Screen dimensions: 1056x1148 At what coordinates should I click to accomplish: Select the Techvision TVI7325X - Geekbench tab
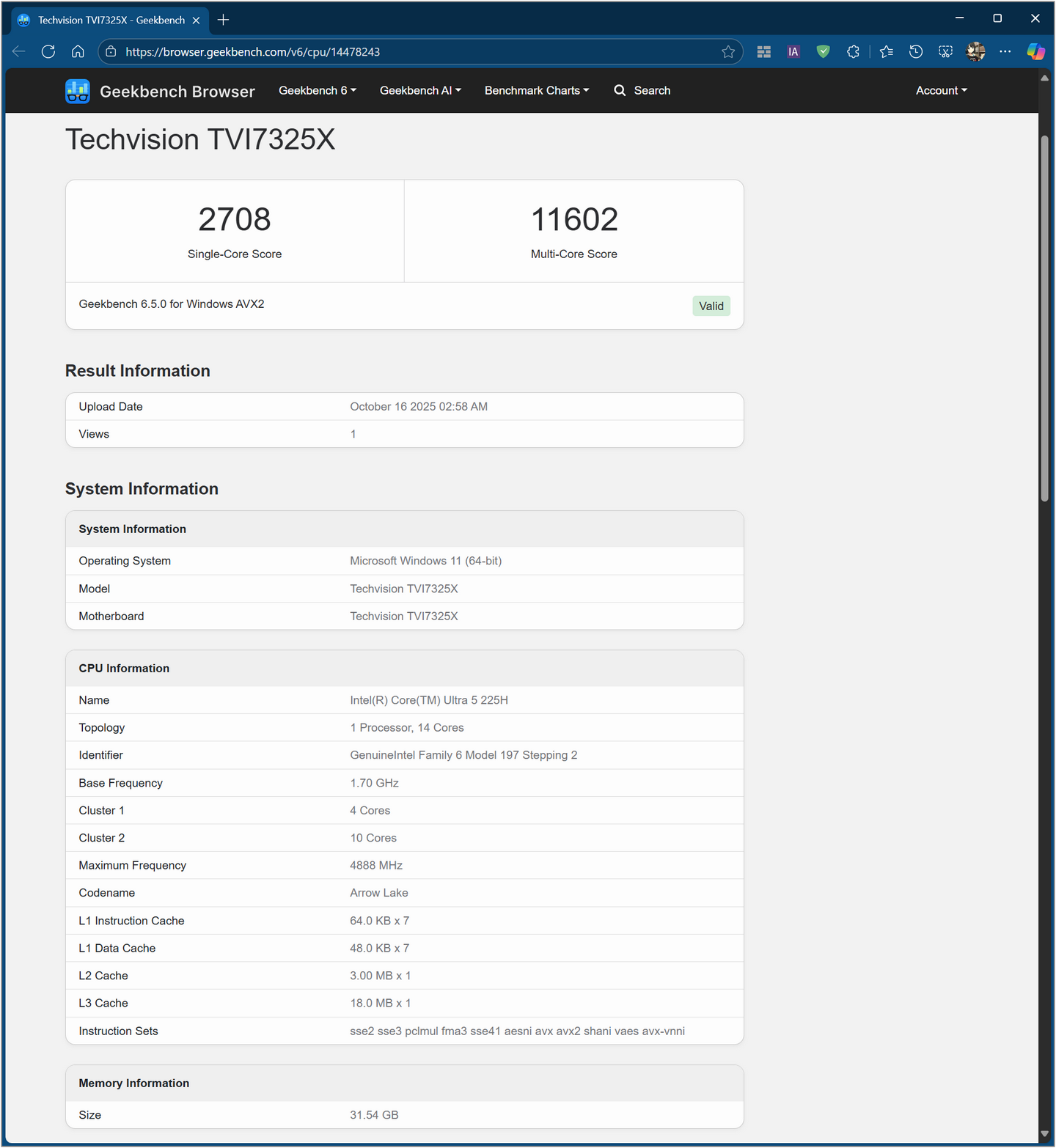coord(110,21)
